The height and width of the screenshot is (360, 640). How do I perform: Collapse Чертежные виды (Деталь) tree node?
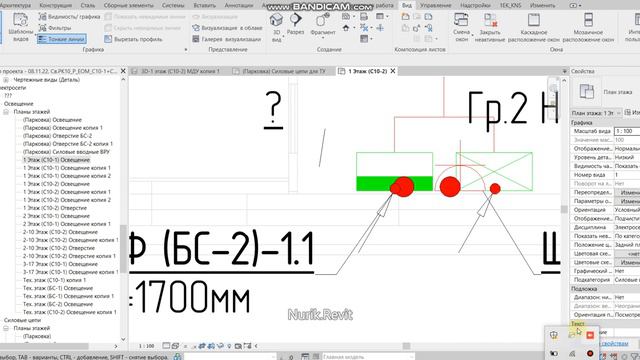[x=6, y=80]
